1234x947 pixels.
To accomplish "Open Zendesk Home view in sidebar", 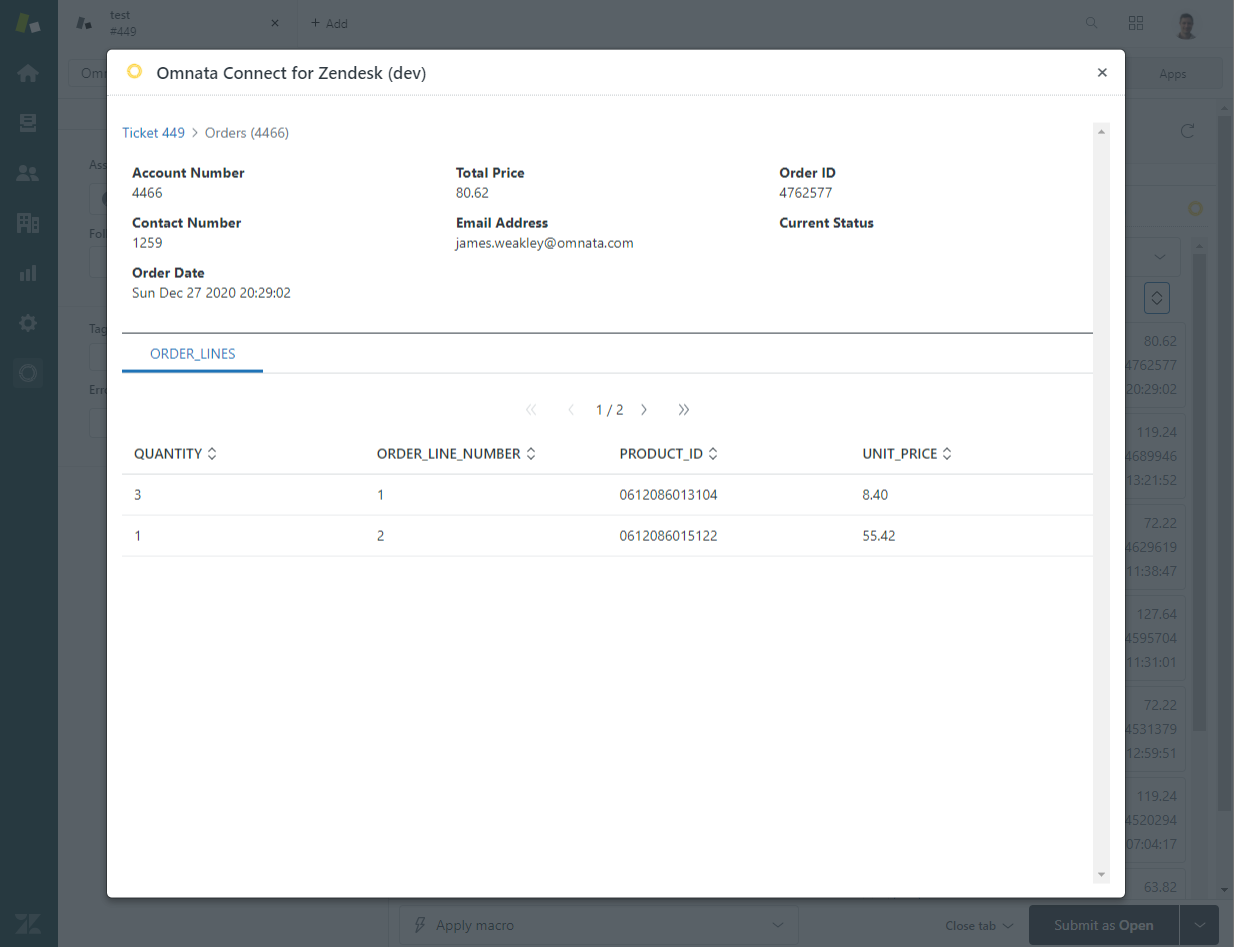I will (28, 73).
